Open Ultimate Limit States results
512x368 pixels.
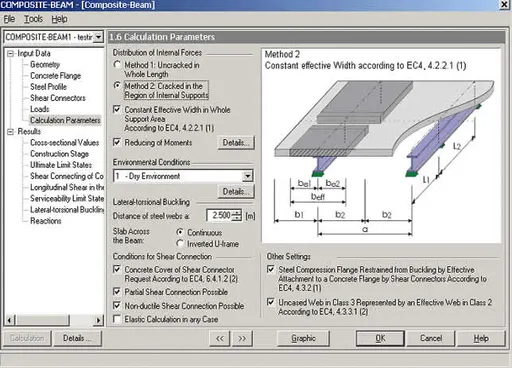pyautogui.click(x=61, y=165)
